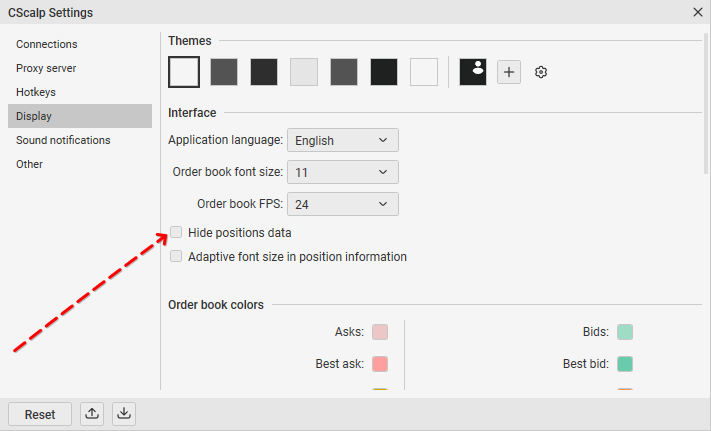Screen dimensions: 711x431
Task: Select the third theme, dark charcoal
Action: pyautogui.click(x=264, y=72)
